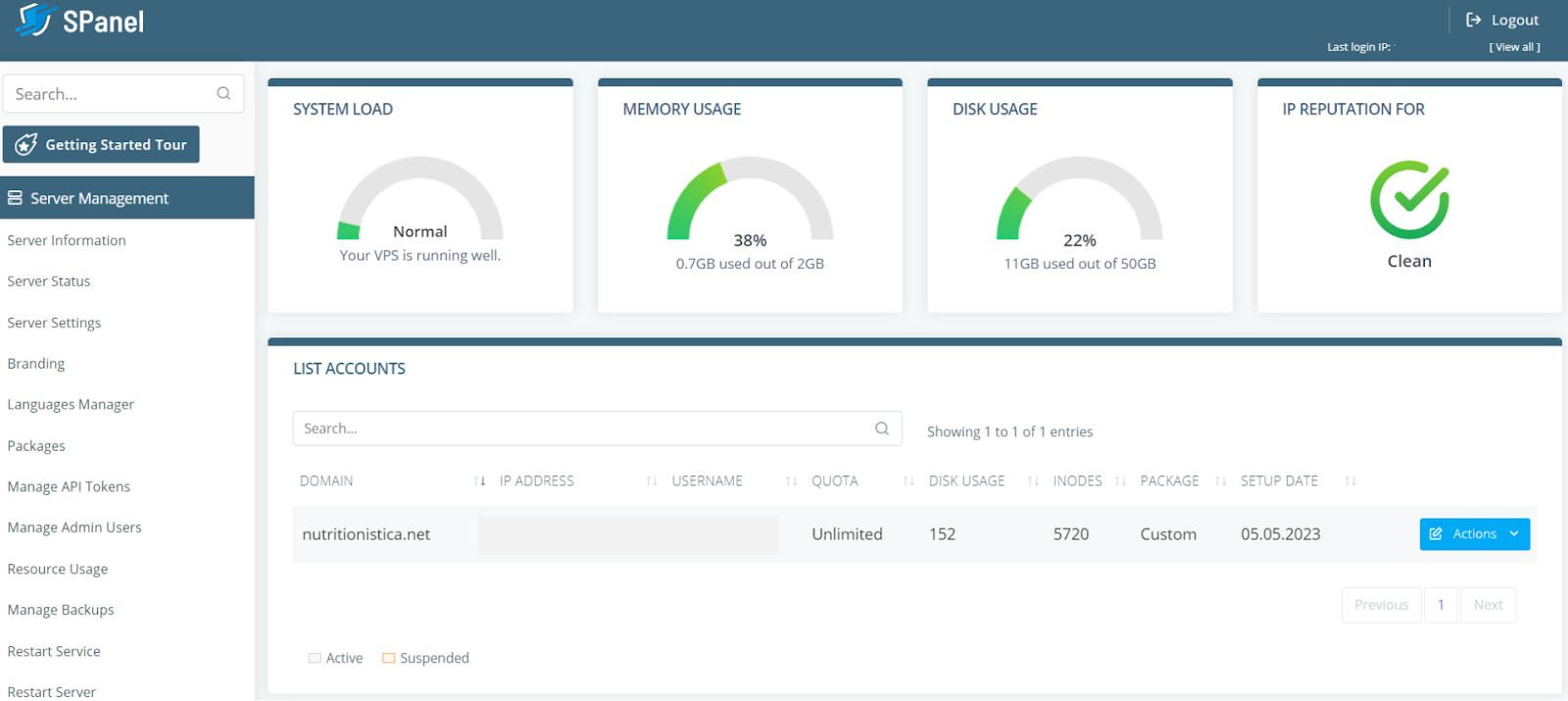
Task: Open Server Information menu item
Action: (x=67, y=240)
